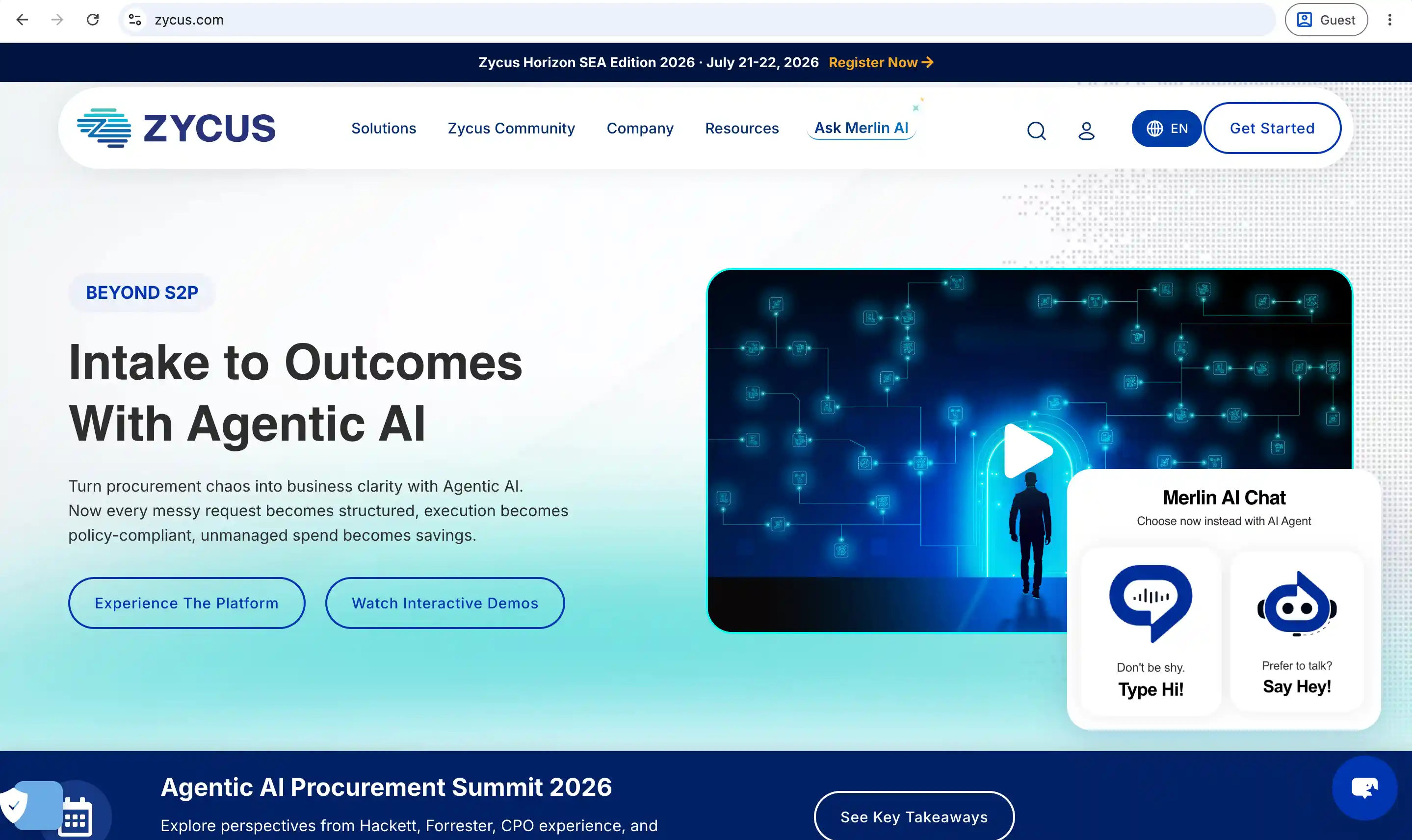Open the Solutions menu
The image size is (1412, 840).
(x=384, y=129)
